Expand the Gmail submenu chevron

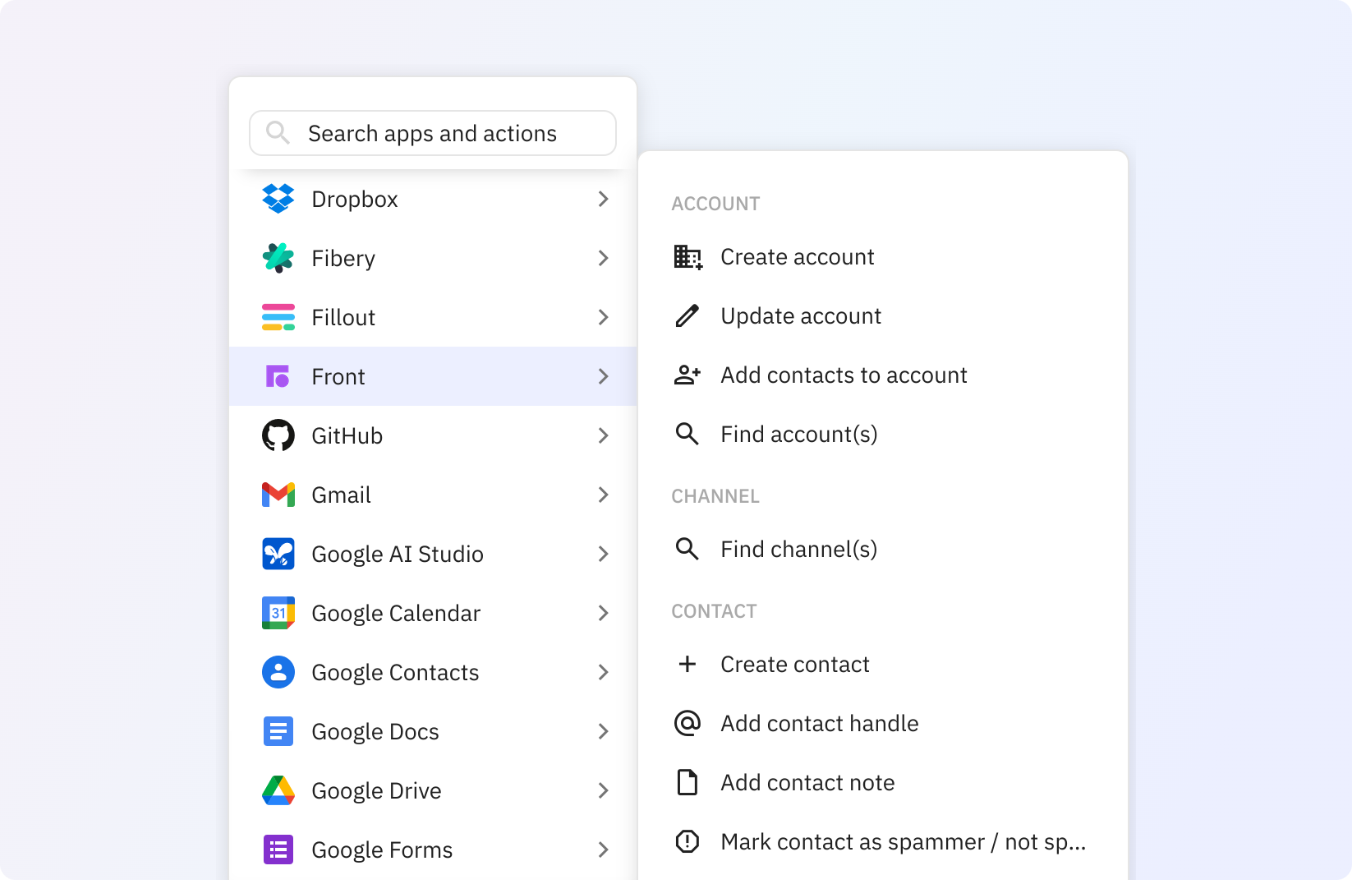click(x=603, y=495)
